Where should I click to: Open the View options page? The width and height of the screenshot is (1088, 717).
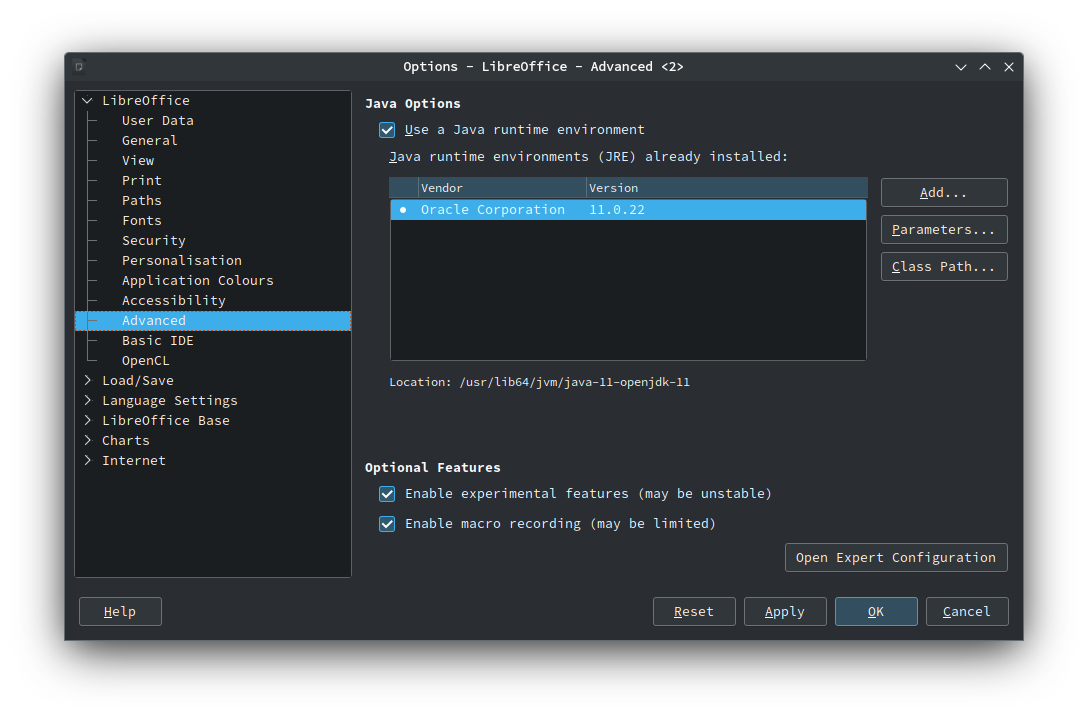point(138,161)
